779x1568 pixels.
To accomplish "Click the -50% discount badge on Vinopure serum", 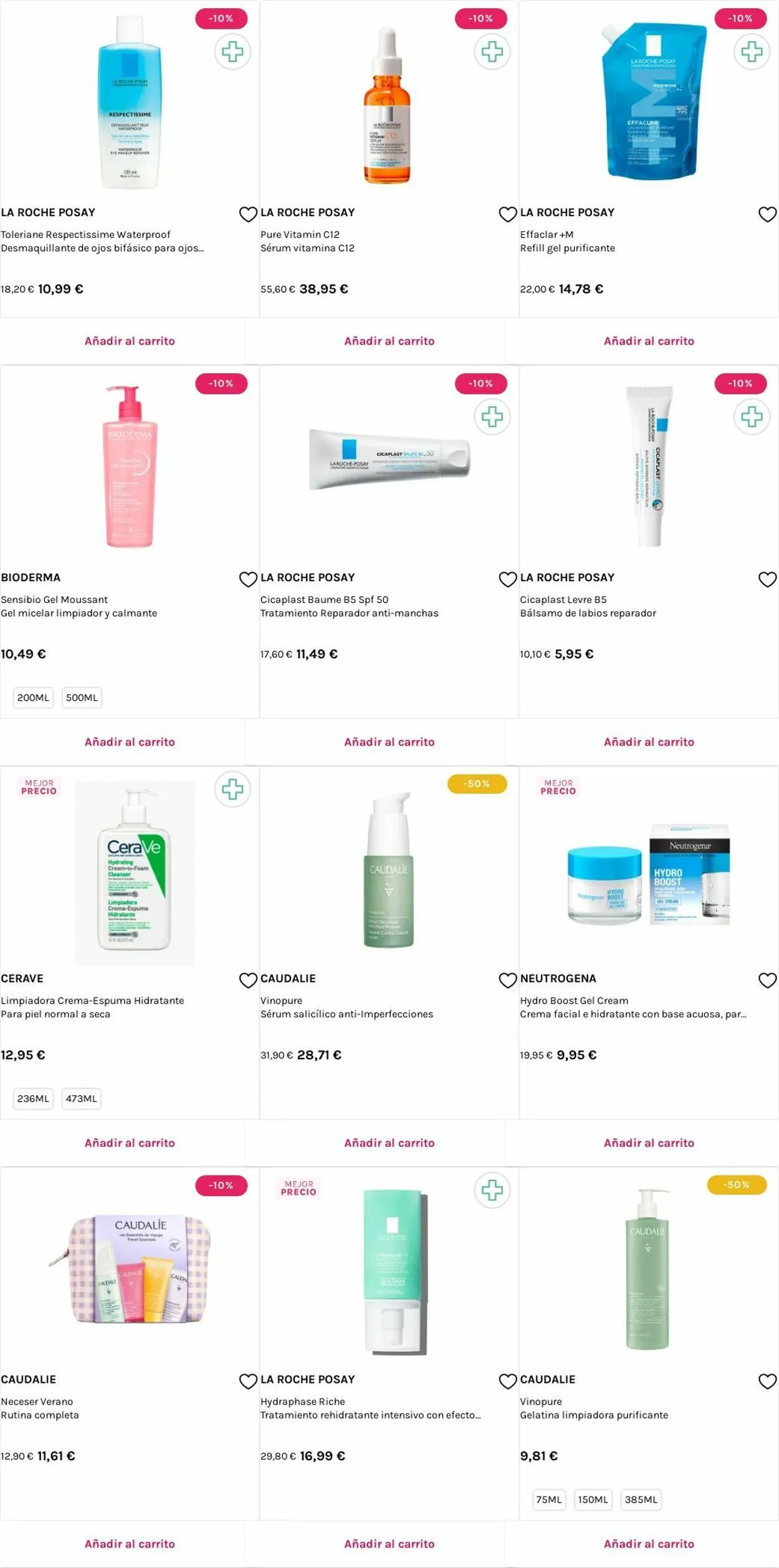I will pyautogui.click(x=477, y=784).
